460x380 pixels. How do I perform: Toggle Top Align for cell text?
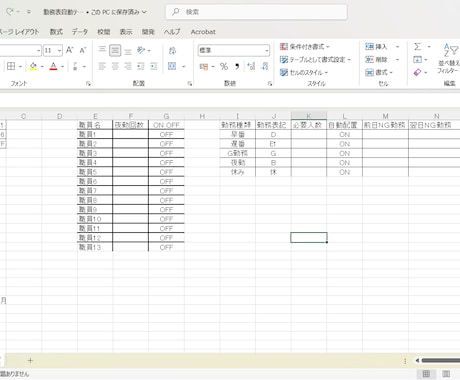(x=102, y=50)
